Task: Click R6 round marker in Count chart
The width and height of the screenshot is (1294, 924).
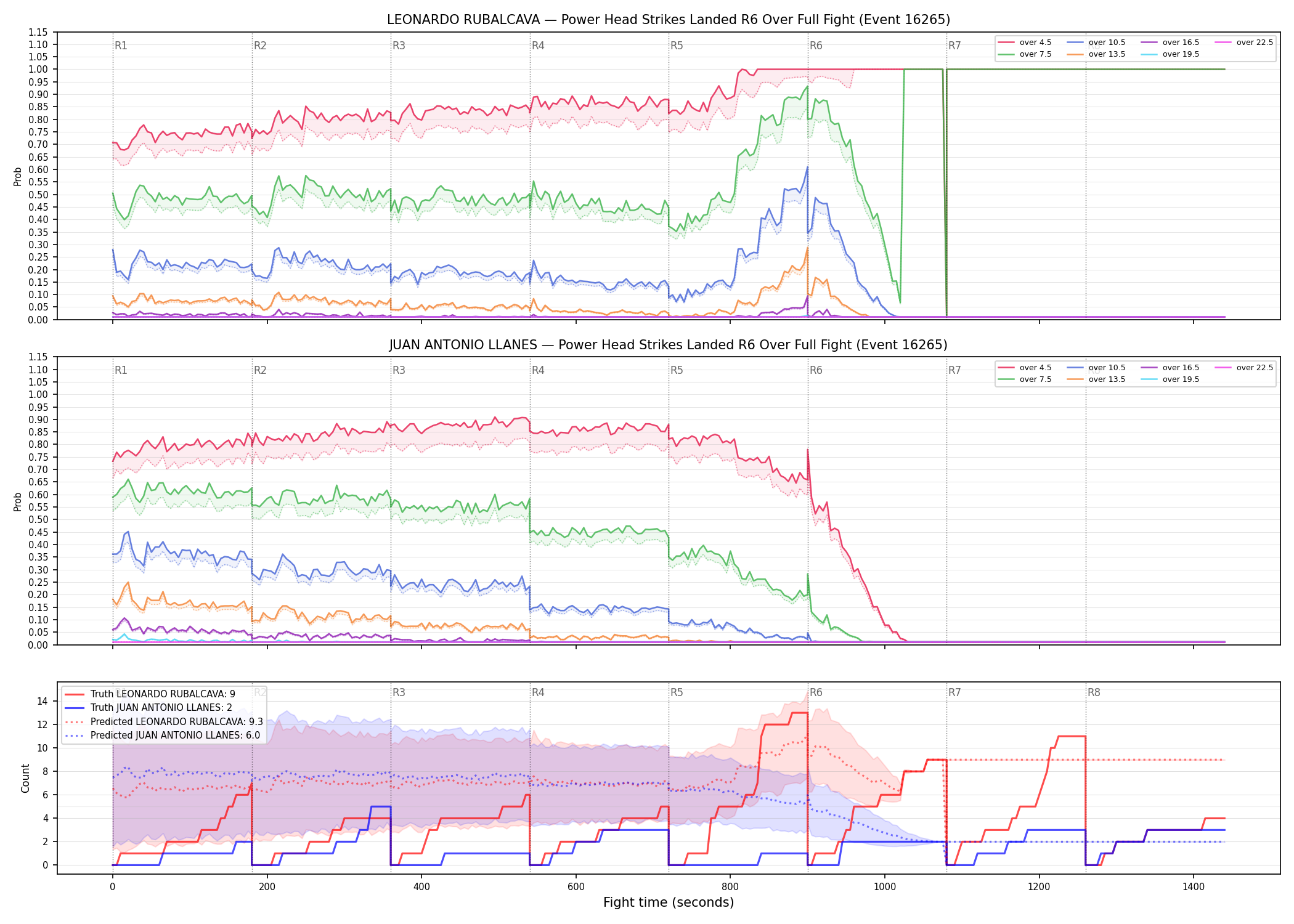Action: tap(816, 692)
